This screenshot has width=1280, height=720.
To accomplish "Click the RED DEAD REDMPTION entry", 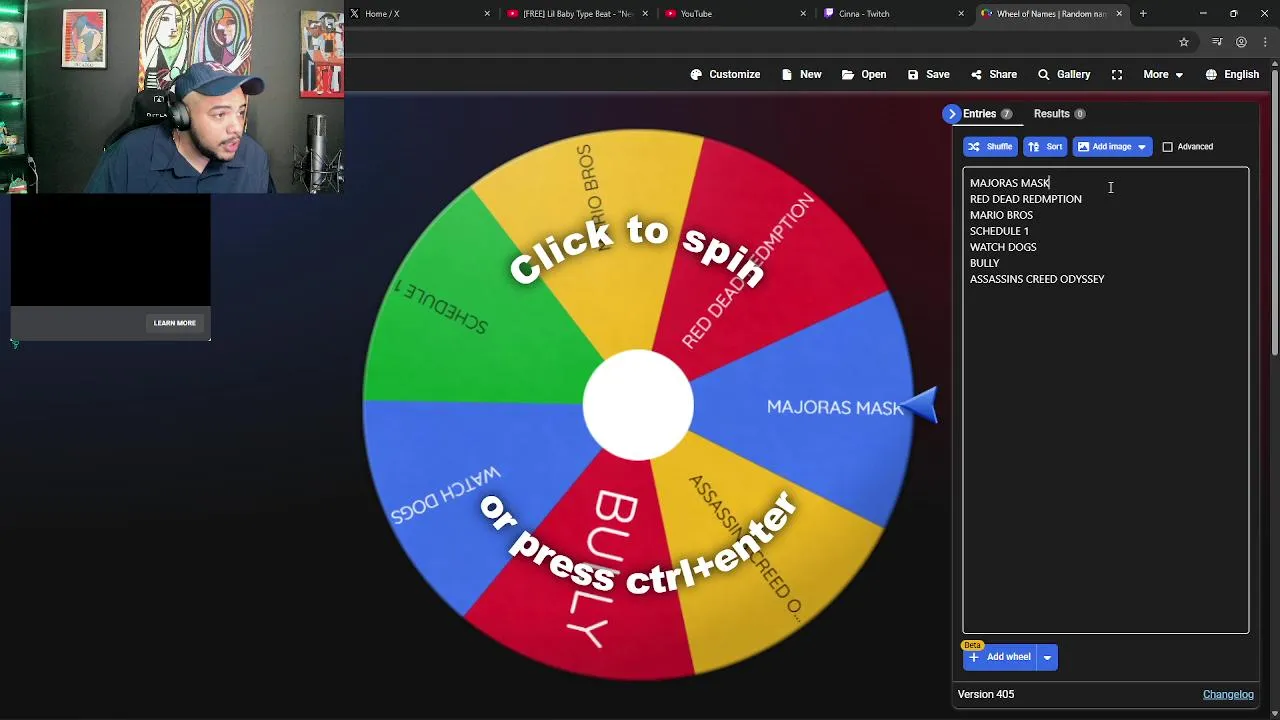I will [1025, 199].
